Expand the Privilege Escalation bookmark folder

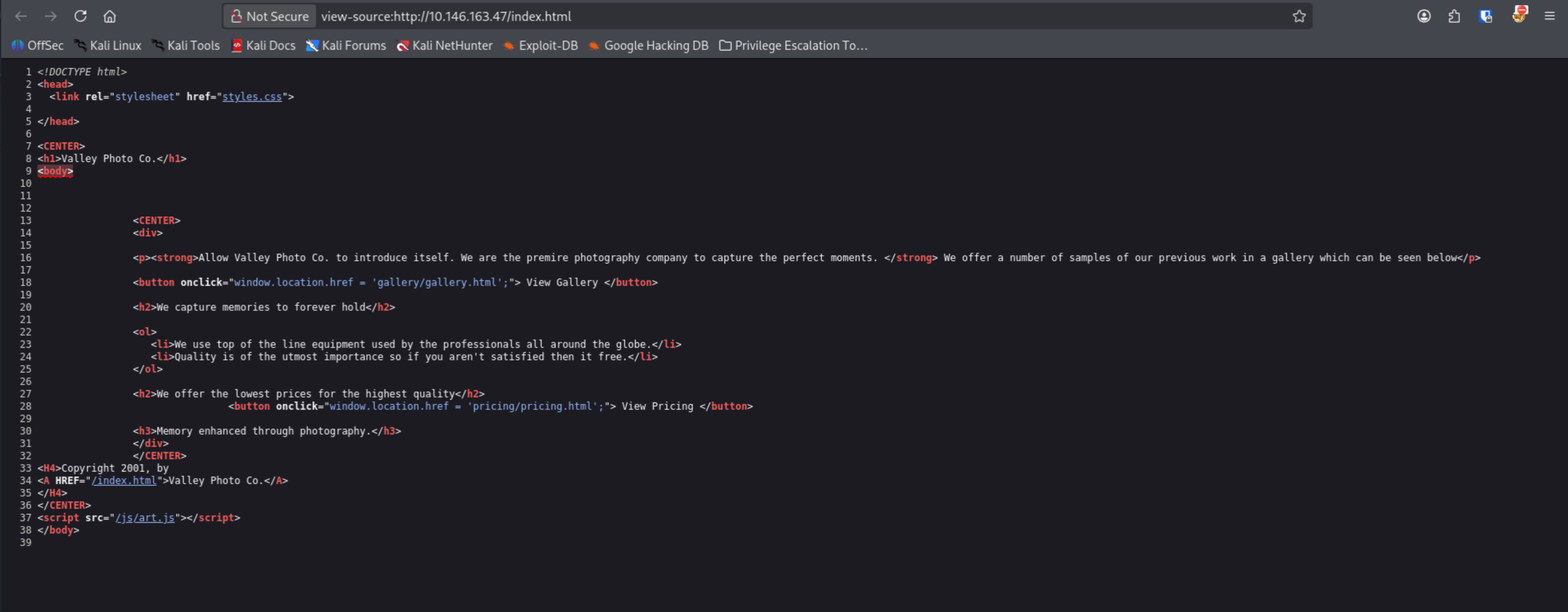point(793,46)
